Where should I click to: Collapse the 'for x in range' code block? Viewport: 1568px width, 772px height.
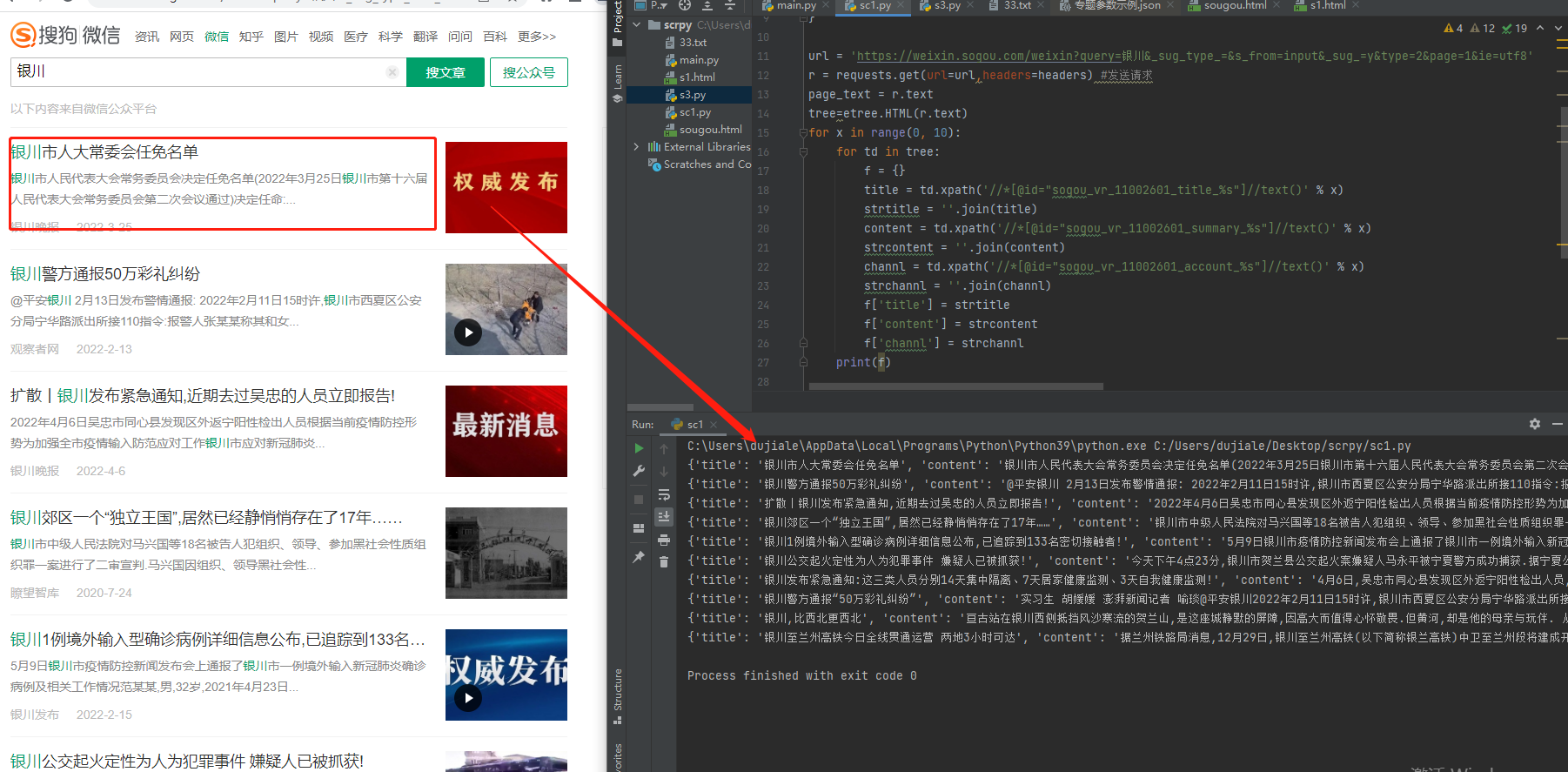803,132
